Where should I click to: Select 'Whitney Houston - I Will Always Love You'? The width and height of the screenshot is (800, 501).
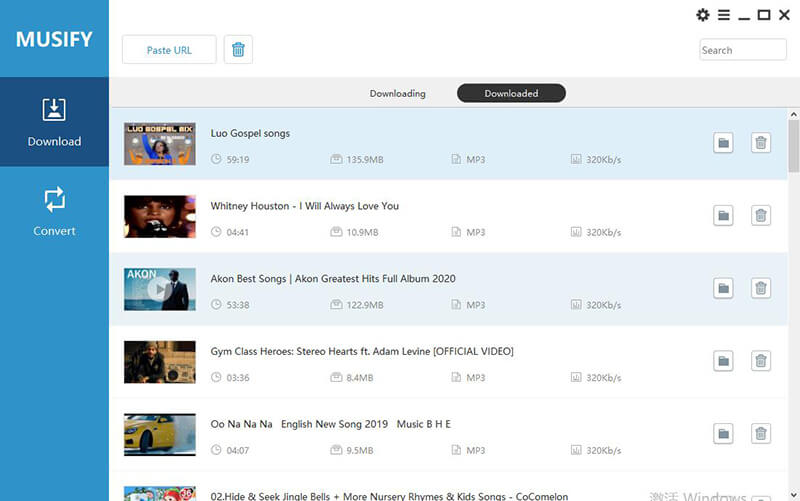(x=305, y=206)
